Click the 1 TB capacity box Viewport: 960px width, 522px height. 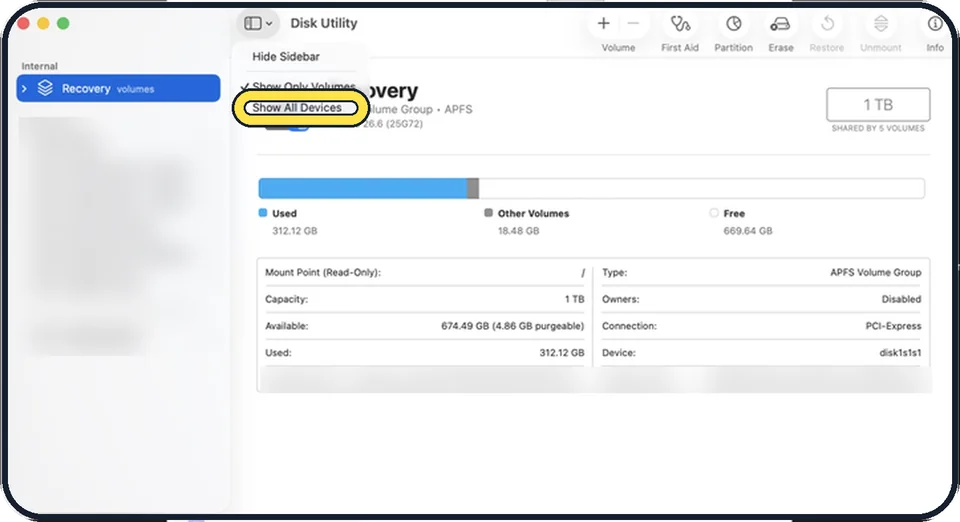coord(878,105)
